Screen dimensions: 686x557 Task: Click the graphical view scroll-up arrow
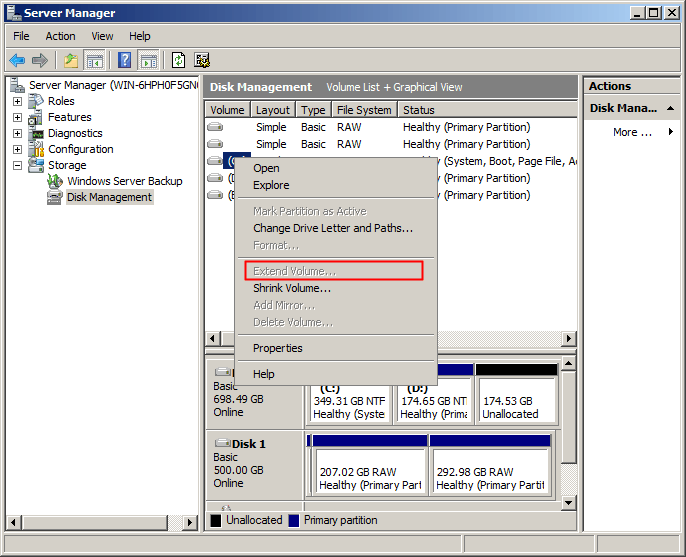coord(568,363)
